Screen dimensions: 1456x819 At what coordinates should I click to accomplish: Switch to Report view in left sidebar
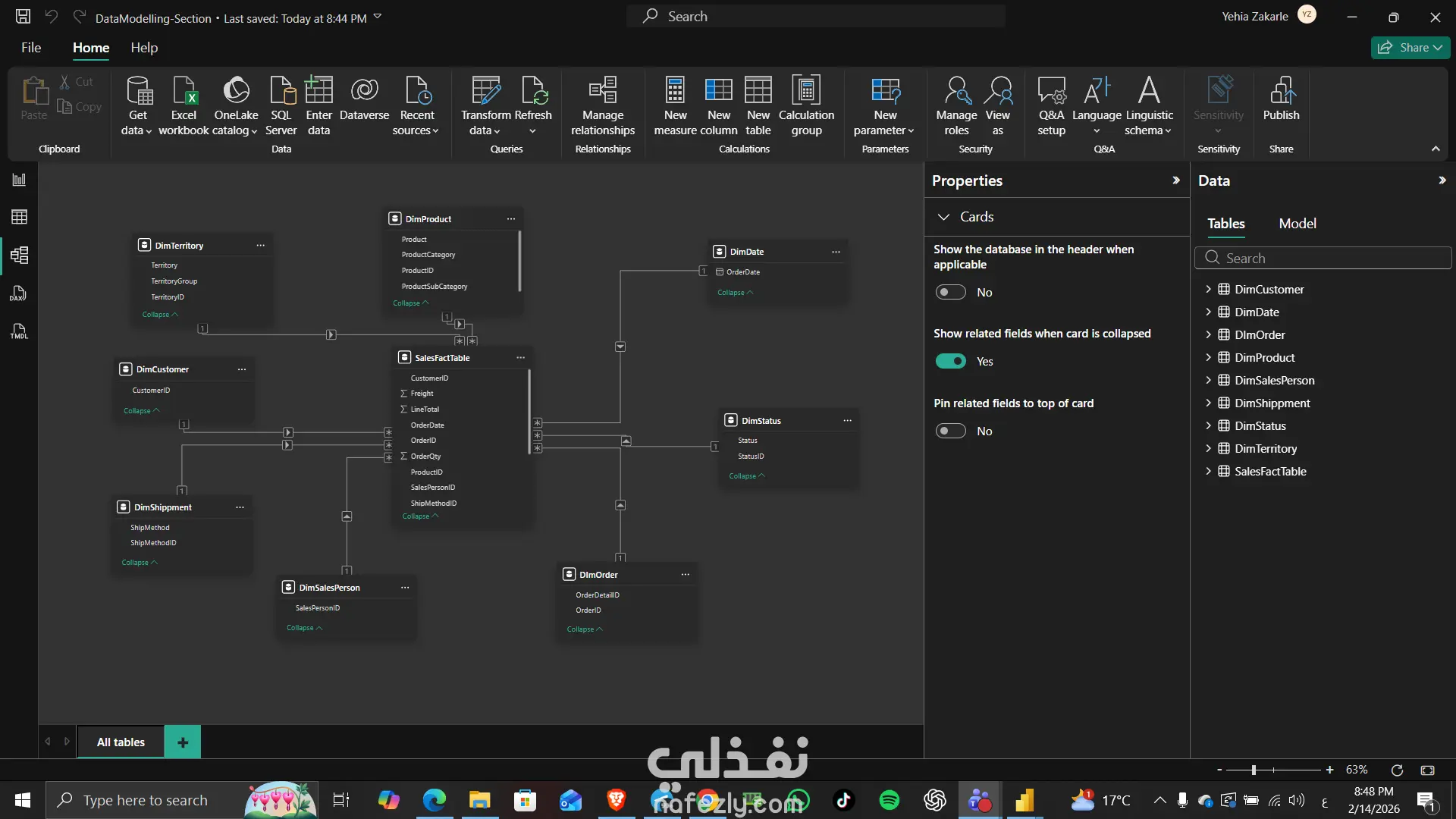[19, 180]
